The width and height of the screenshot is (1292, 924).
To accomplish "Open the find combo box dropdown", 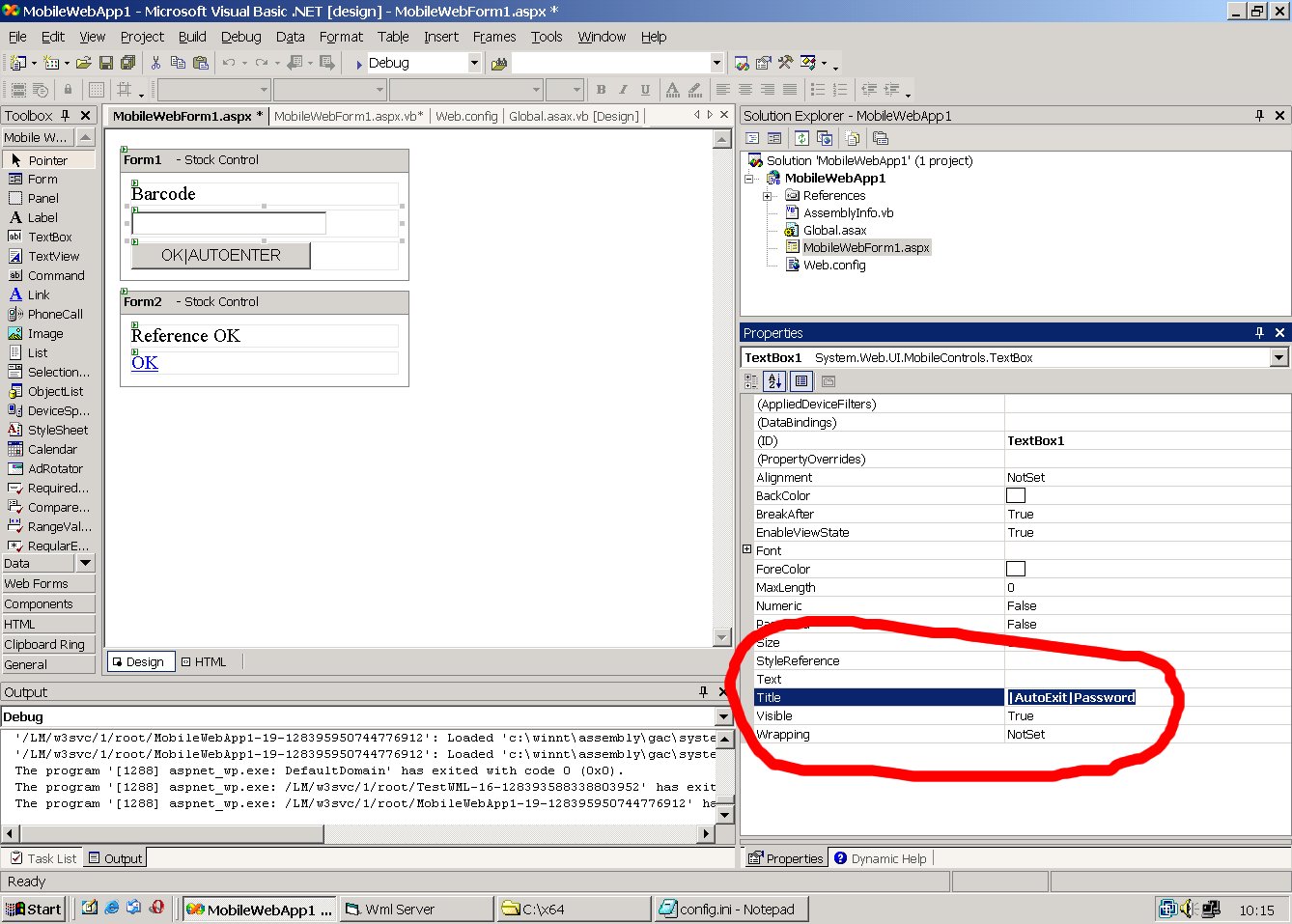I will [x=716, y=63].
